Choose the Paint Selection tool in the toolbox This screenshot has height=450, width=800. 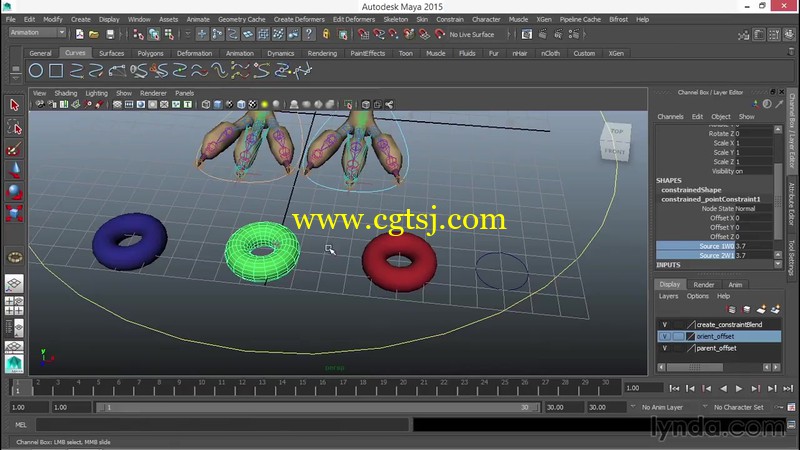pos(14,149)
